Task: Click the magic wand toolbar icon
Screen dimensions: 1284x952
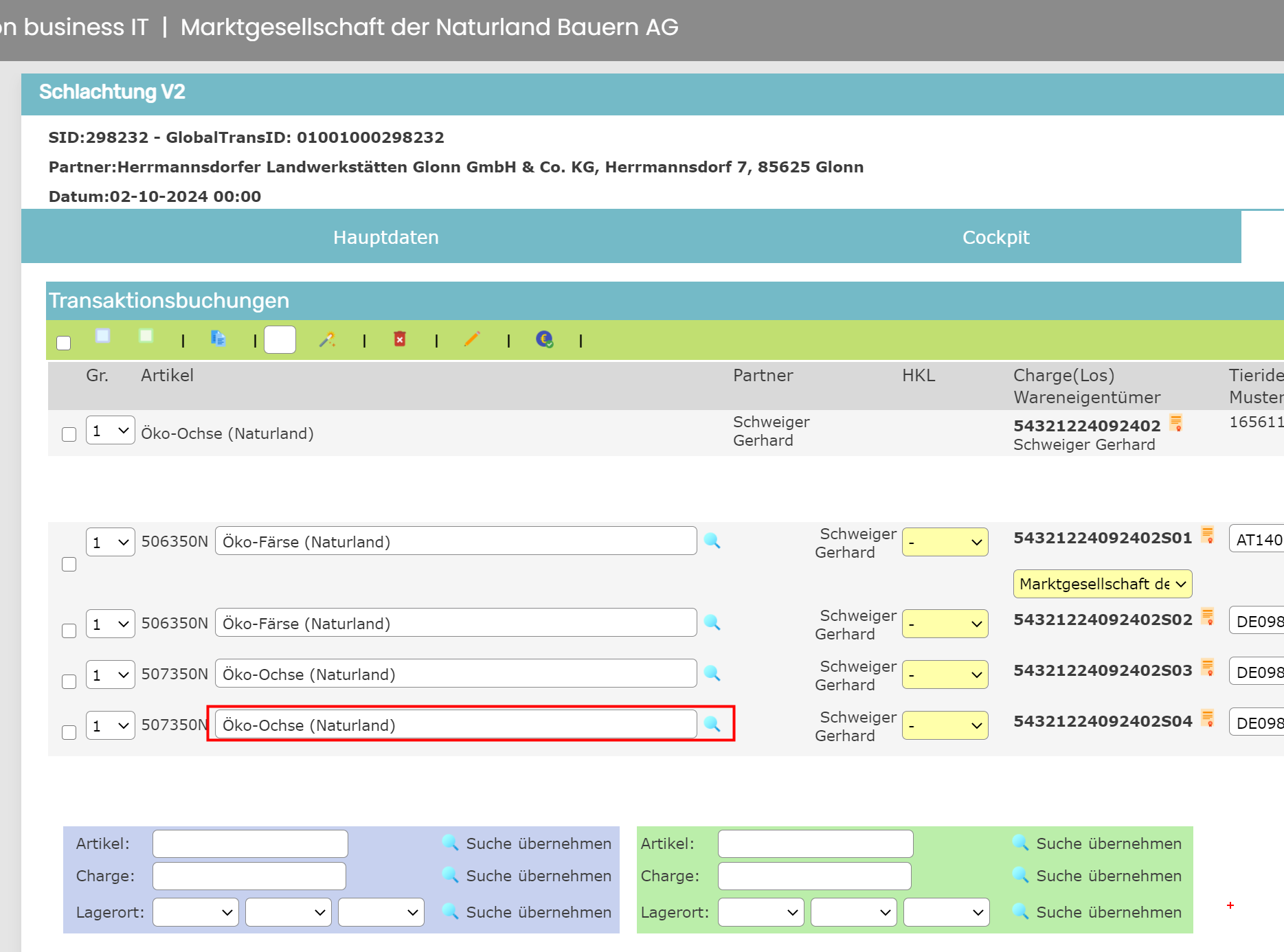Action: click(327, 339)
